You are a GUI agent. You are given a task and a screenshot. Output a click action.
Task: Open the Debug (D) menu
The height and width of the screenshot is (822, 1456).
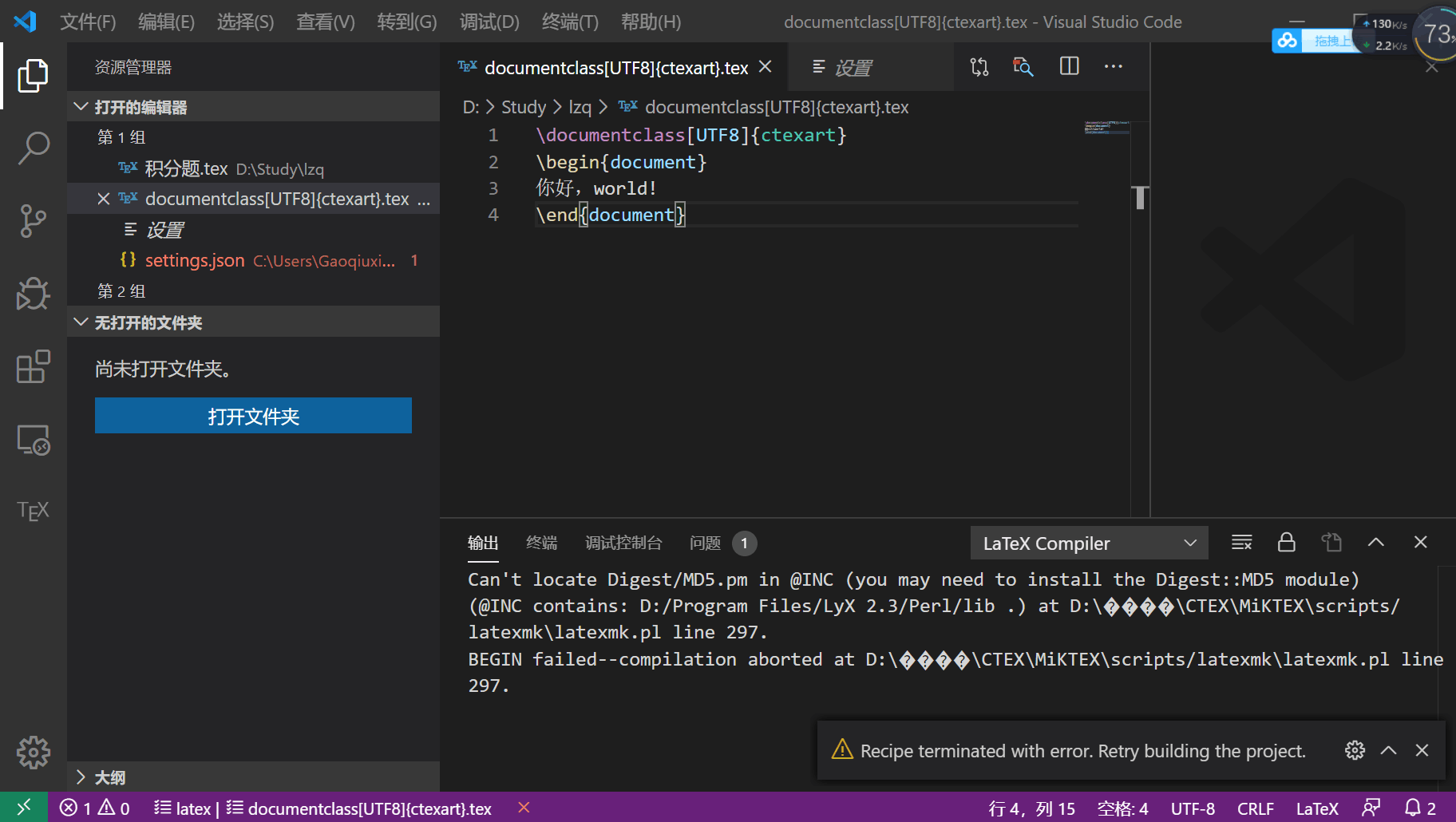[489, 22]
